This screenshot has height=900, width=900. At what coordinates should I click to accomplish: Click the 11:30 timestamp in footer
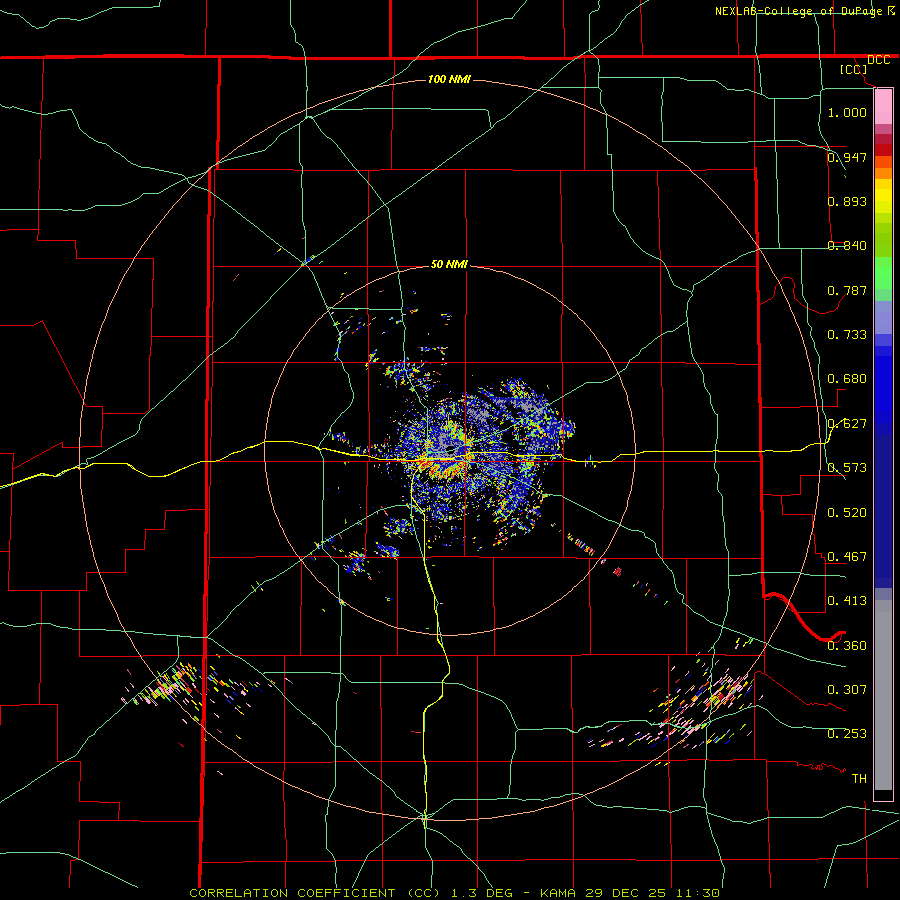[697, 893]
